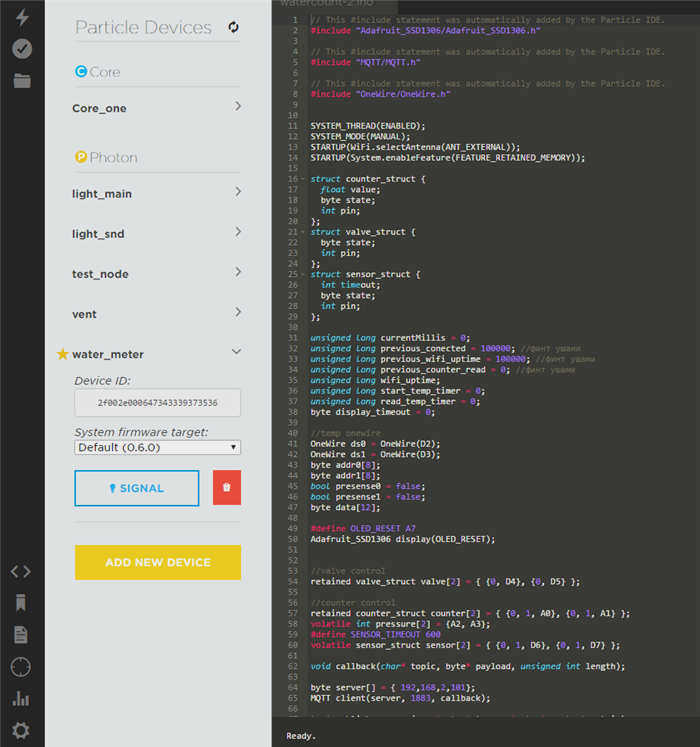Open the System firmware target dropdown
This screenshot has height=747, width=700.
(x=158, y=447)
